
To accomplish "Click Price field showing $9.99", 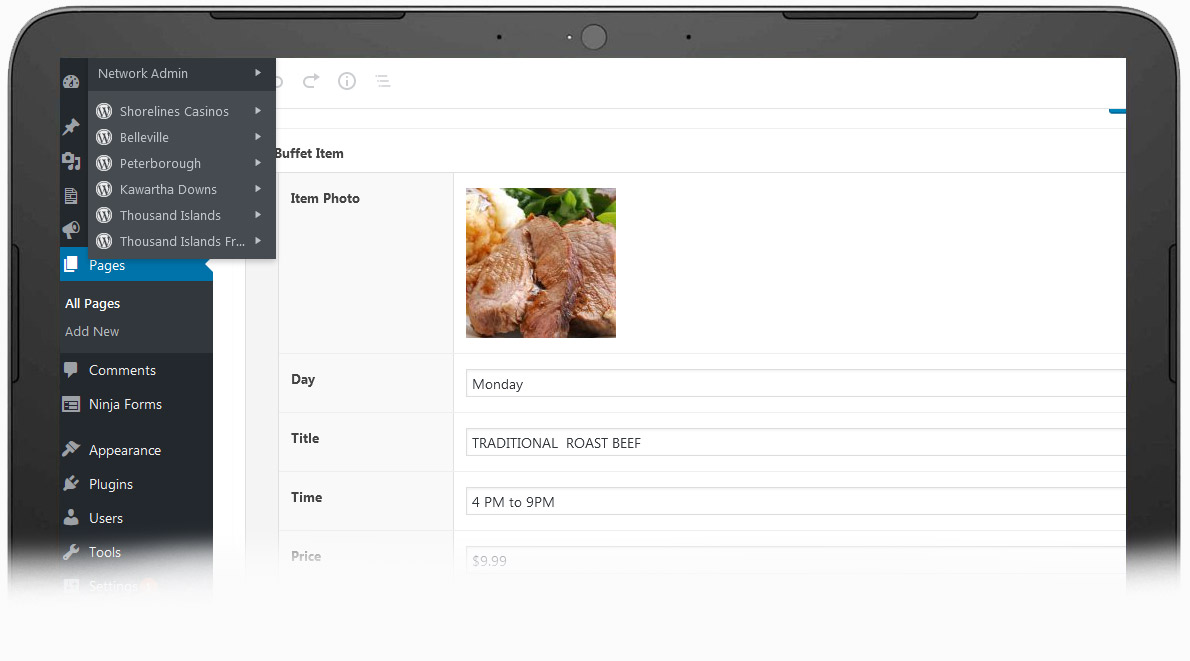I will (795, 560).
